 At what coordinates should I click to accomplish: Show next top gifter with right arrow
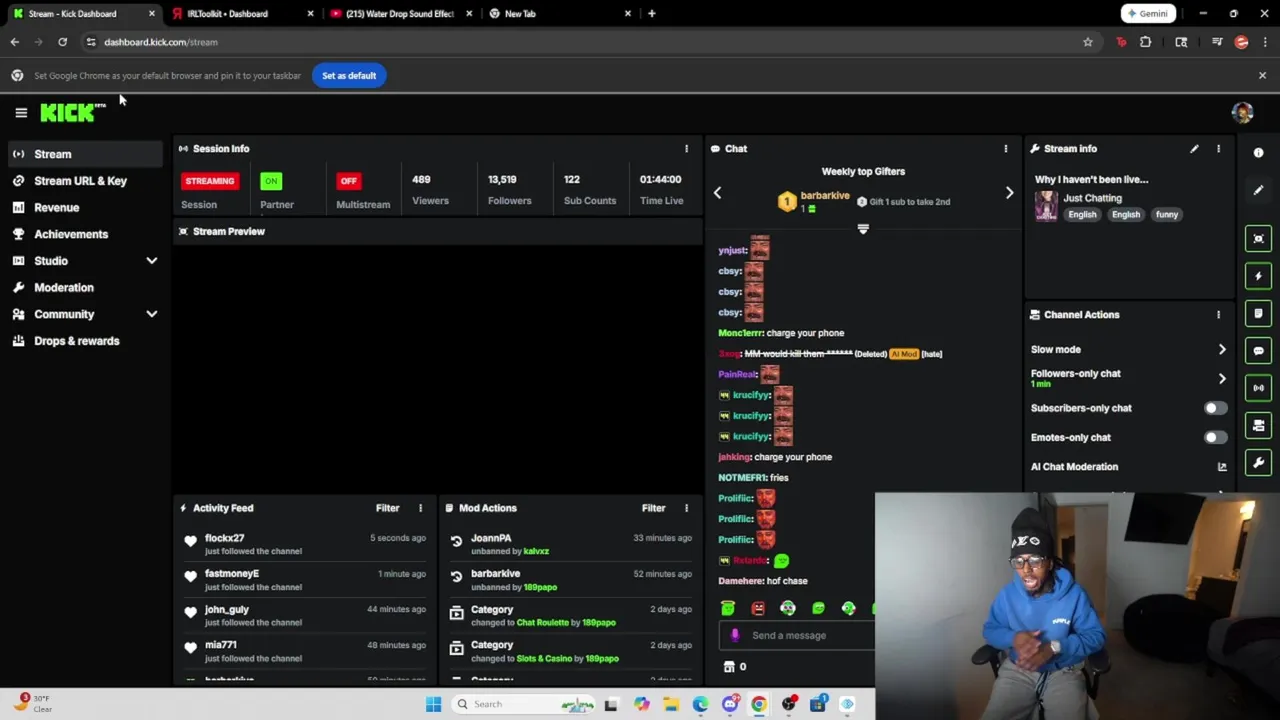coord(1009,193)
